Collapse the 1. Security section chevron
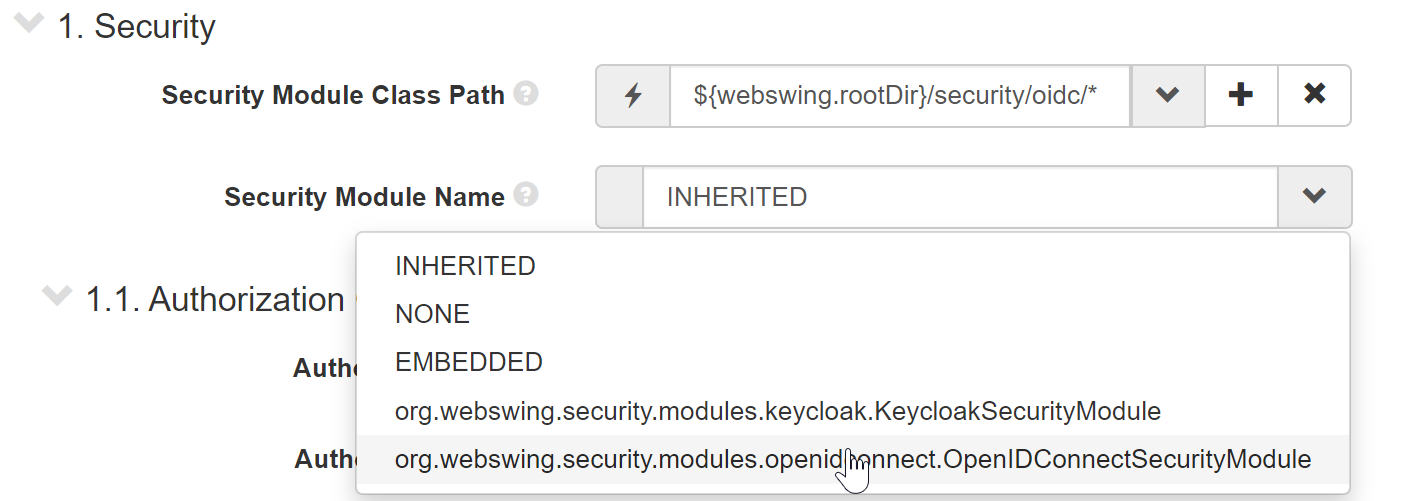The width and height of the screenshot is (1416, 501). pyautogui.click(x=30, y=25)
